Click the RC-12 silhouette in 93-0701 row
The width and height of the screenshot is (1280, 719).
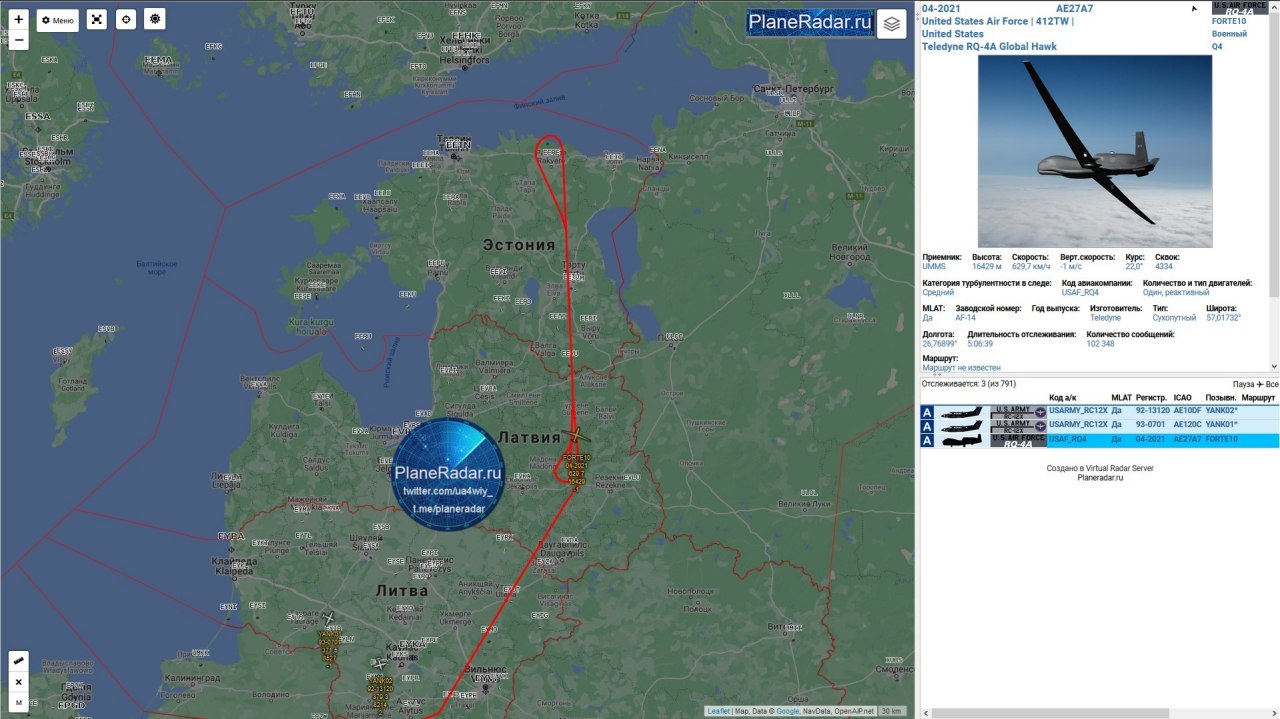[x=962, y=426]
